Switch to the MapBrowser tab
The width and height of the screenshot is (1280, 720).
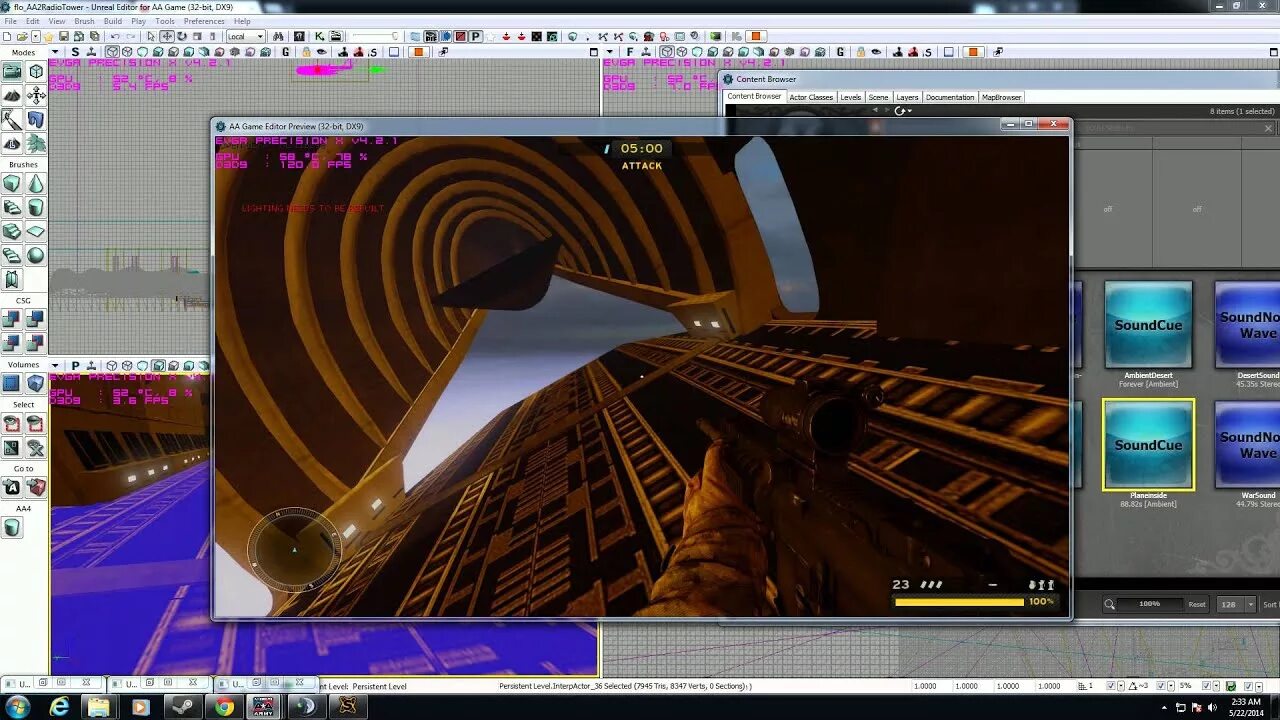click(1001, 97)
